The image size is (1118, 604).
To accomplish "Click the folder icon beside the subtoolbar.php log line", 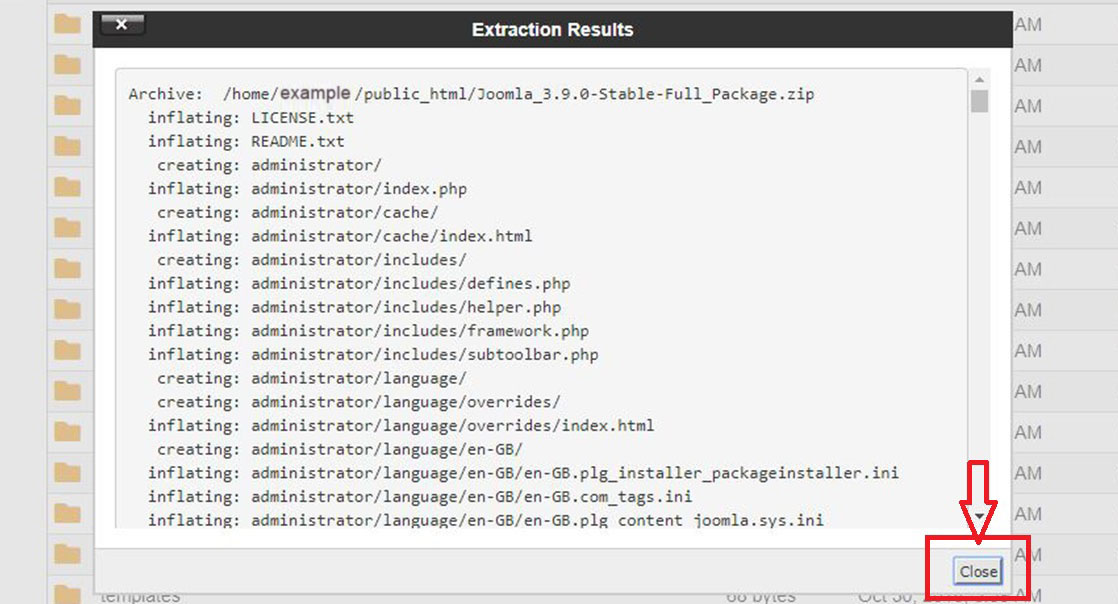I will click(67, 350).
